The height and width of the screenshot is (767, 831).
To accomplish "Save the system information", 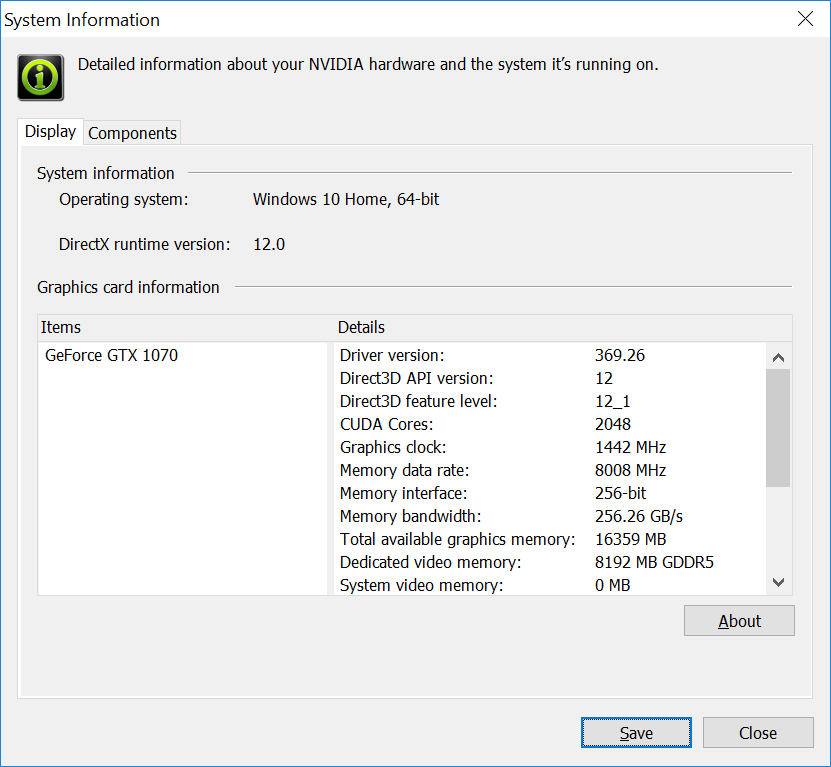I will tap(636, 733).
